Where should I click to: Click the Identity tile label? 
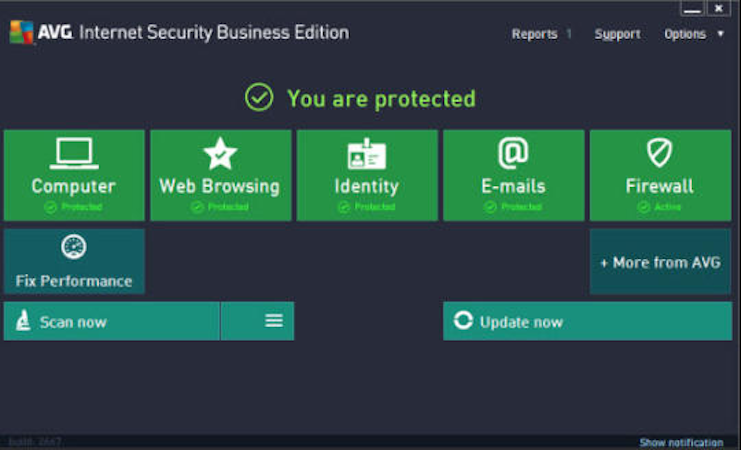click(367, 186)
